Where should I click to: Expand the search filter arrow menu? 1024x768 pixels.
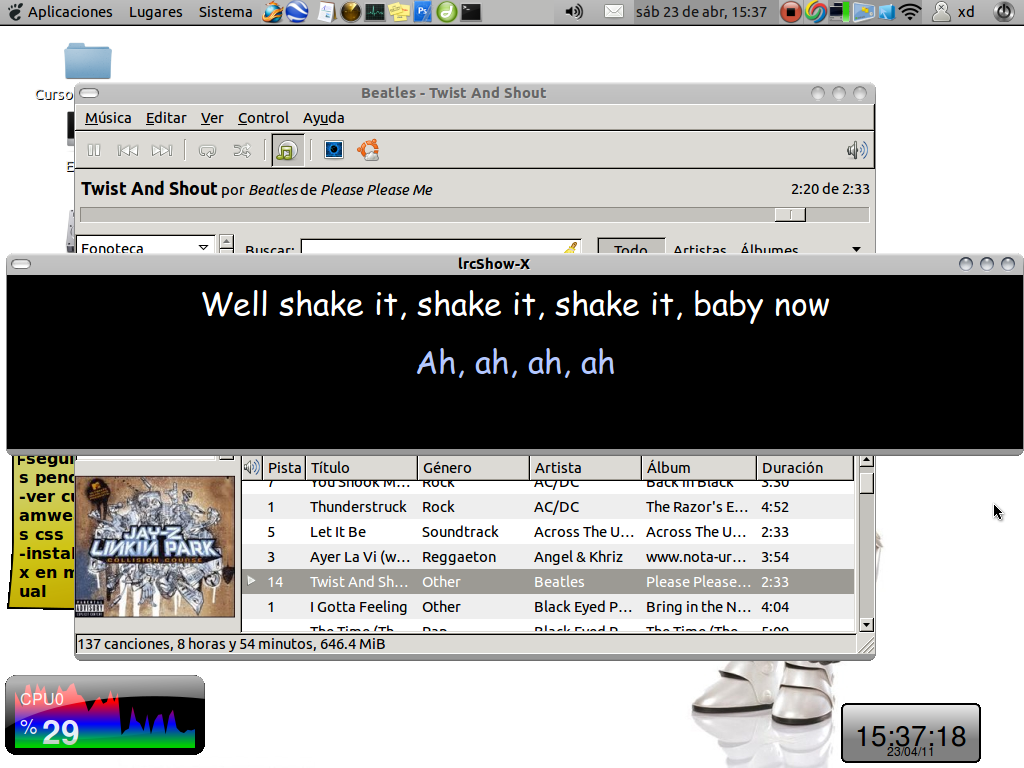click(856, 249)
